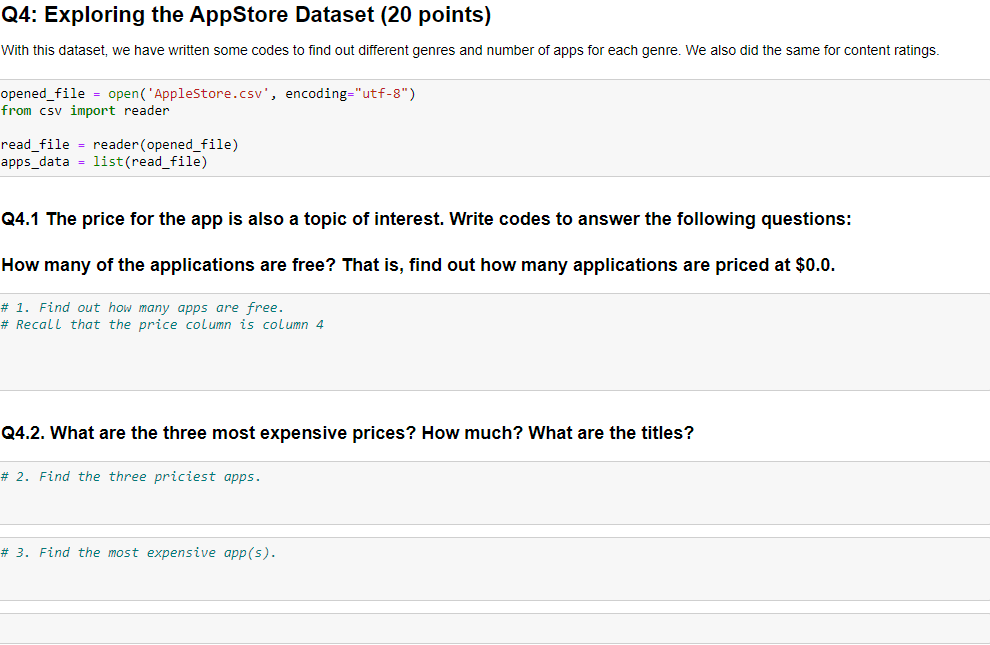This screenshot has width=990, height=645.
Task: Click the 'open' function keyword in code
Action: click(123, 94)
